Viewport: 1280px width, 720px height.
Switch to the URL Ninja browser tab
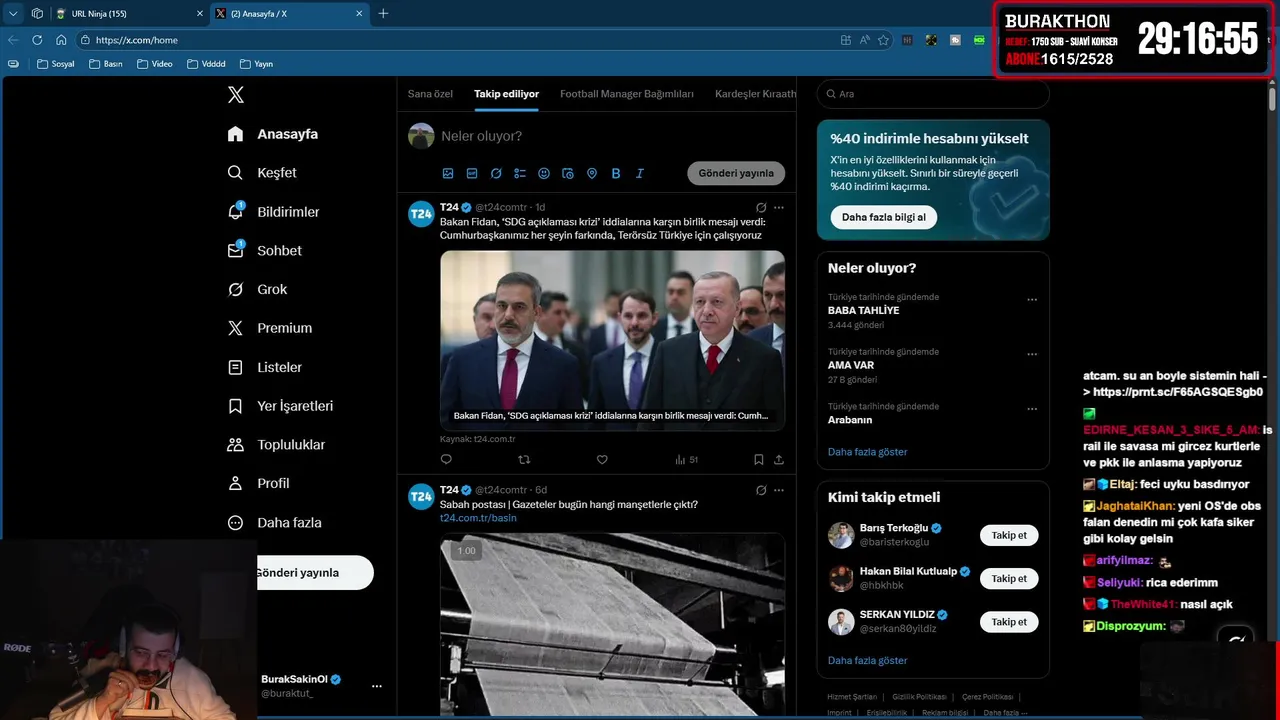(128, 13)
